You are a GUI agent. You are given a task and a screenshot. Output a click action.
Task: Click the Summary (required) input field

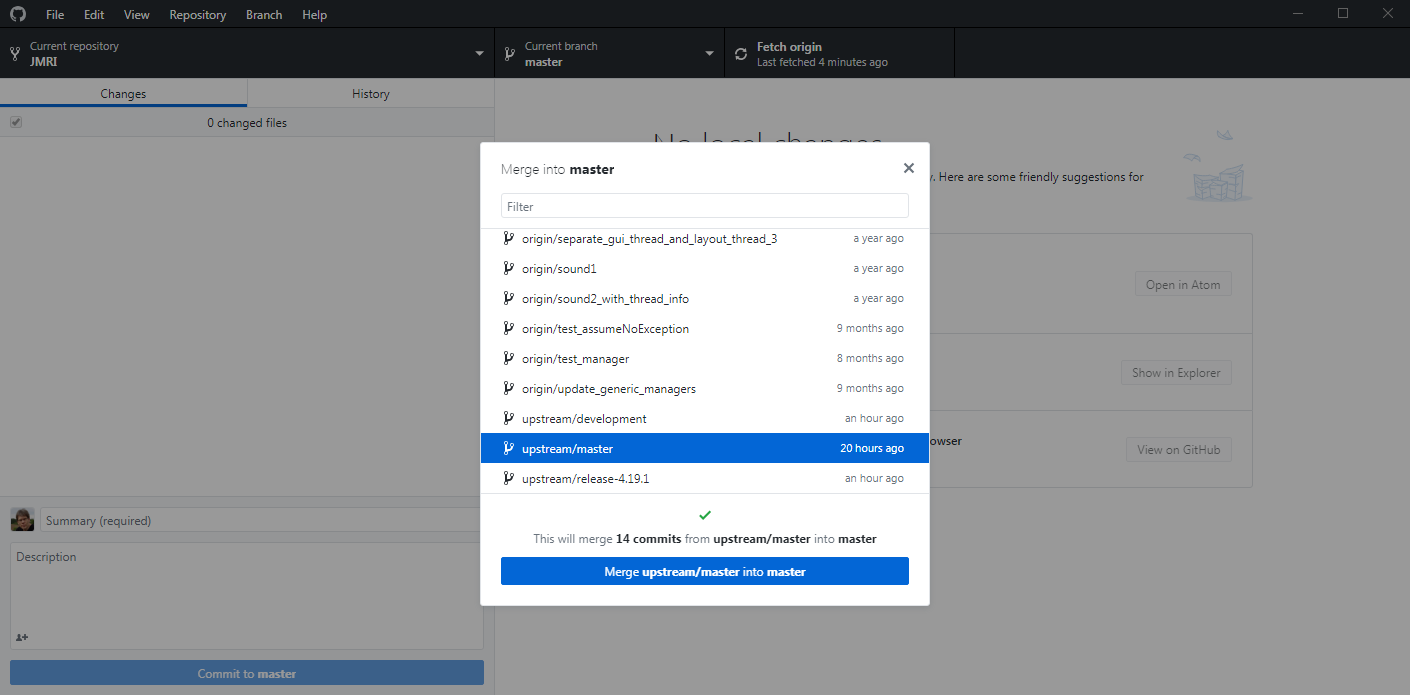[x=262, y=521]
